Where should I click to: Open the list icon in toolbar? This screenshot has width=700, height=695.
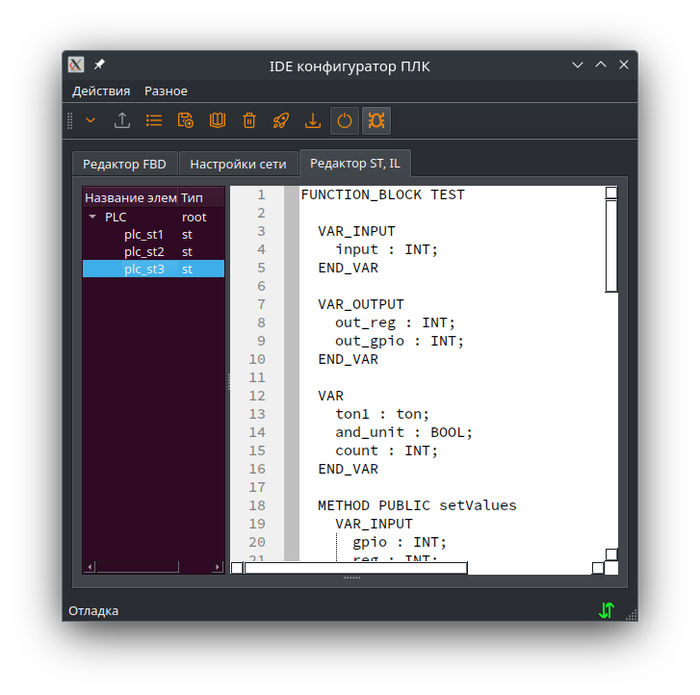[154, 121]
